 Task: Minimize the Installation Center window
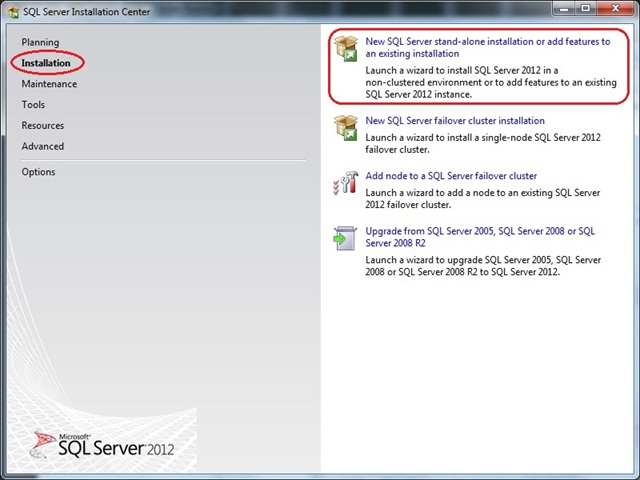tap(564, 8)
